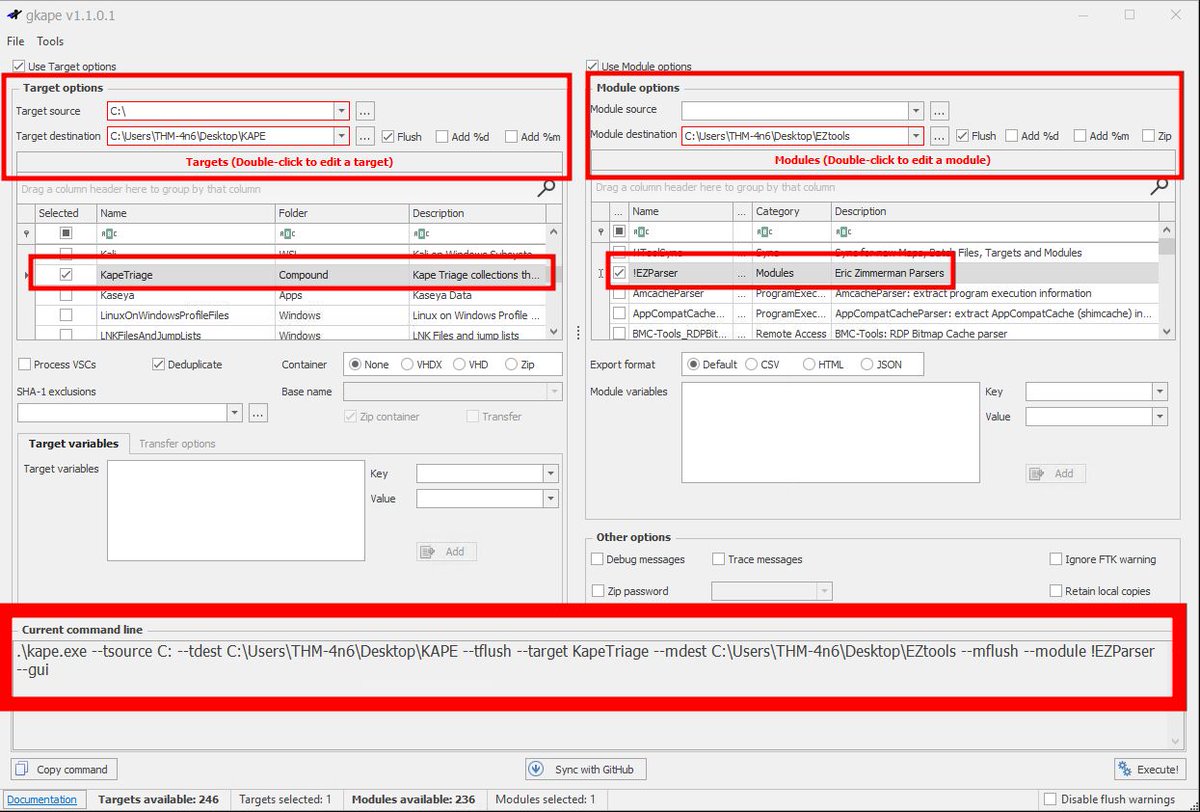Check Ignore FTK warning

[1056, 559]
